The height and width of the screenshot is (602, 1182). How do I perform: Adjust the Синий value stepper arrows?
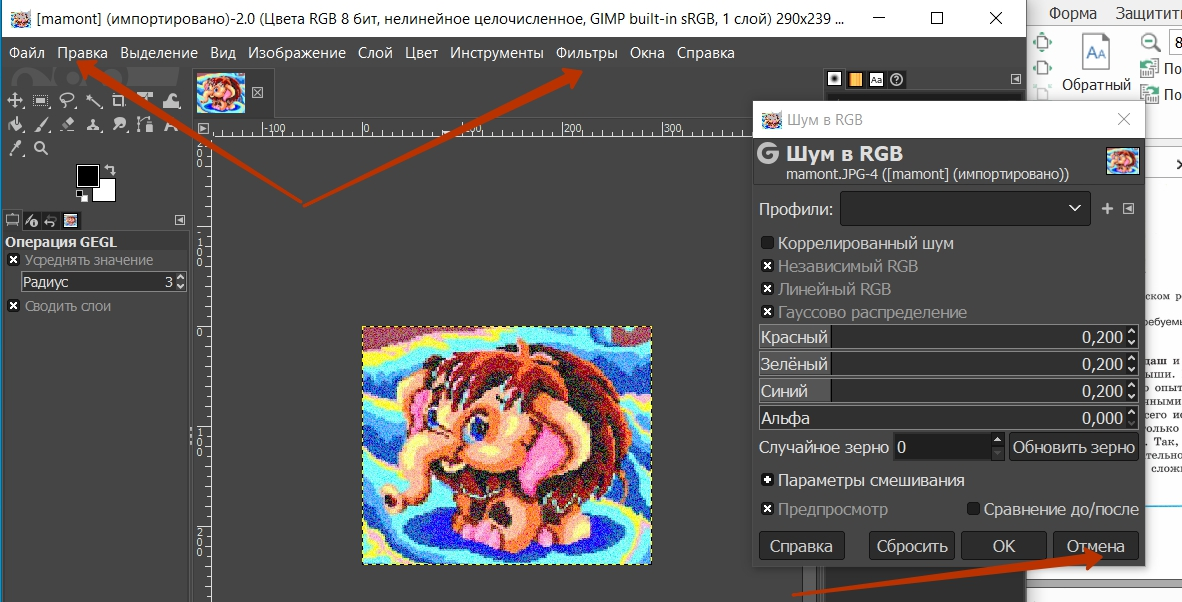[1131, 391]
